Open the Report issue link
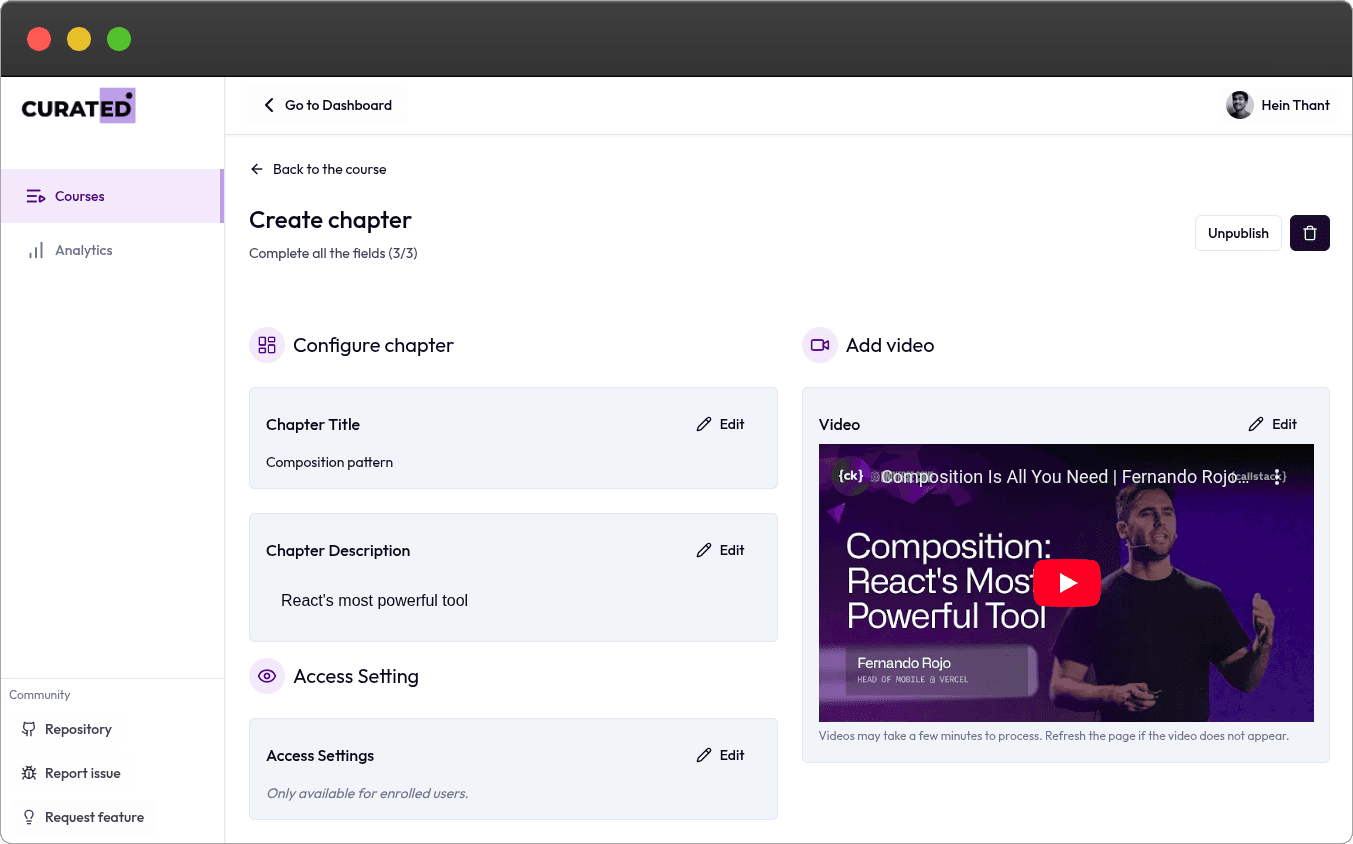Image resolution: width=1353 pixels, height=844 pixels. (x=82, y=773)
